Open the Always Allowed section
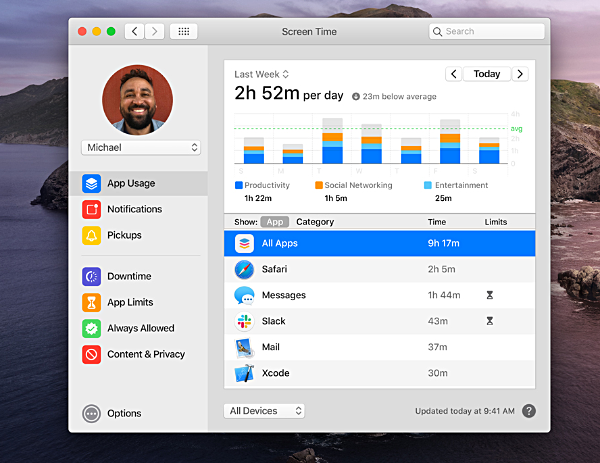600x463 pixels. point(140,328)
